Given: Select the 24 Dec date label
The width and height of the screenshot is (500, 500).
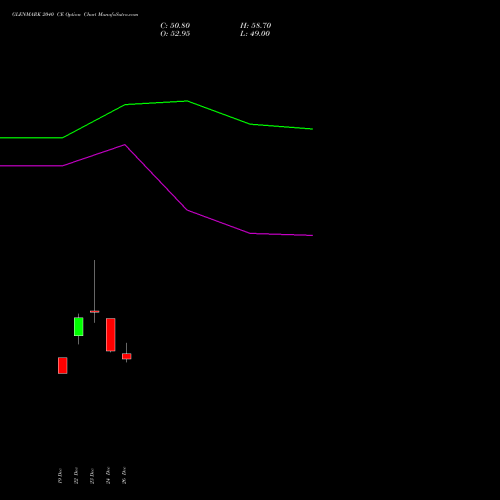Looking at the screenshot, I should (x=108, y=476).
